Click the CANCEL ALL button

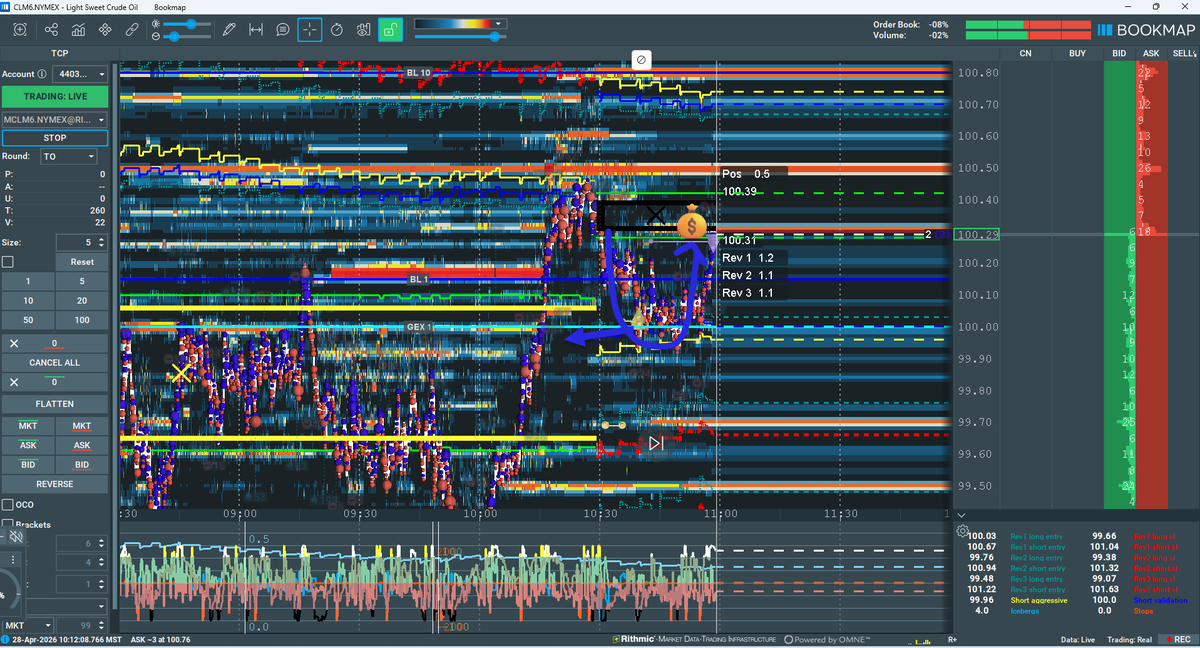pos(54,362)
